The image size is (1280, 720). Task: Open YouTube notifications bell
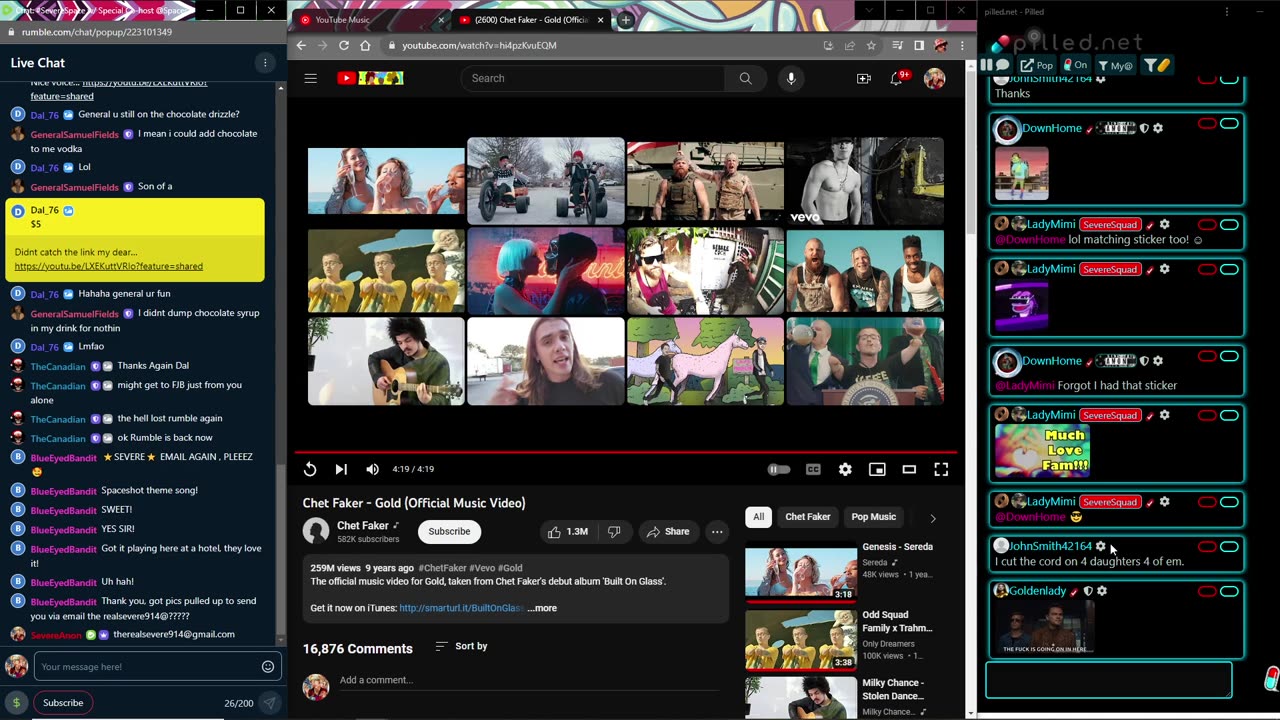click(897, 78)
